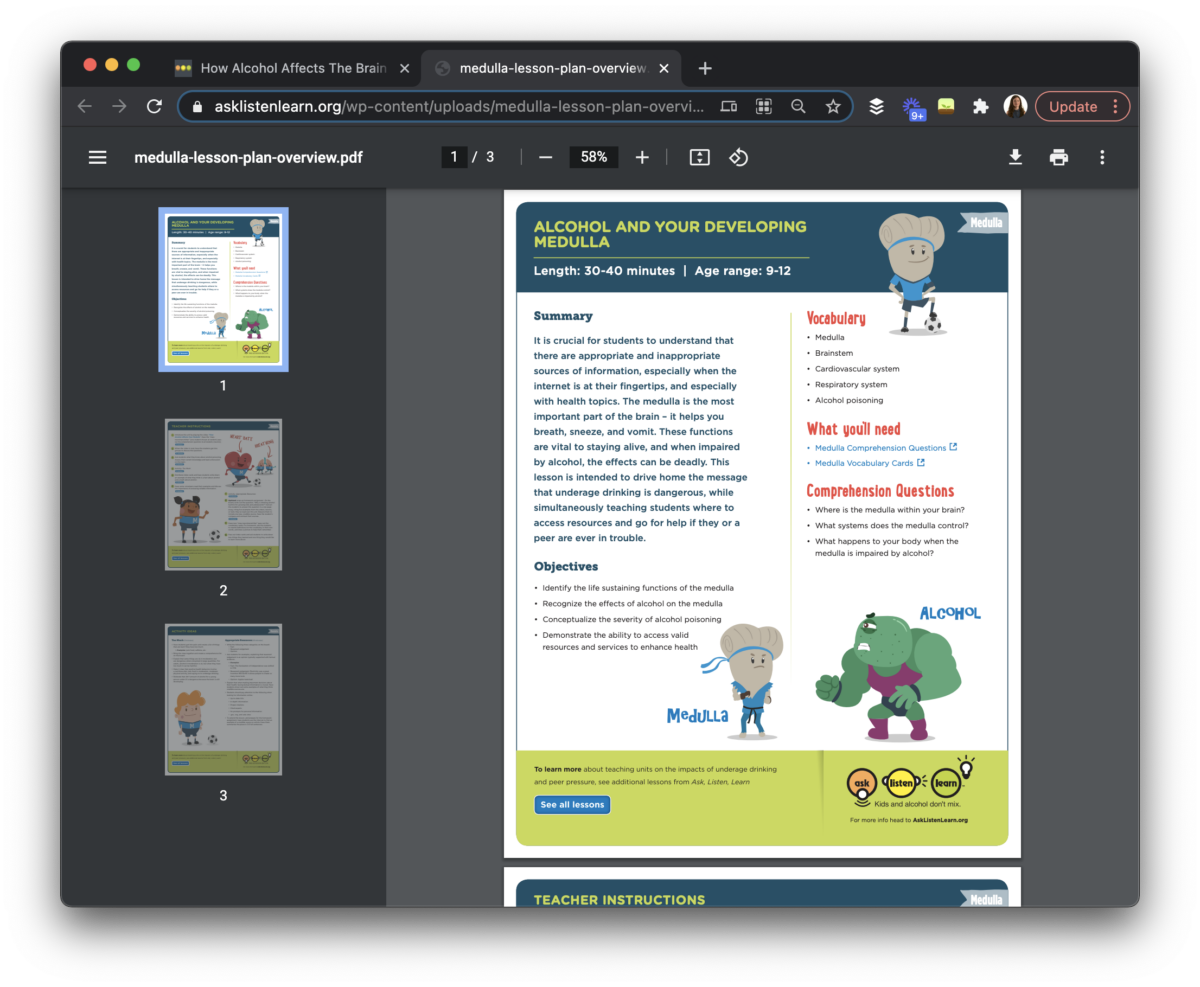Zoom out of the document
The image size is (1200, 987).
(x=545, y=157)
